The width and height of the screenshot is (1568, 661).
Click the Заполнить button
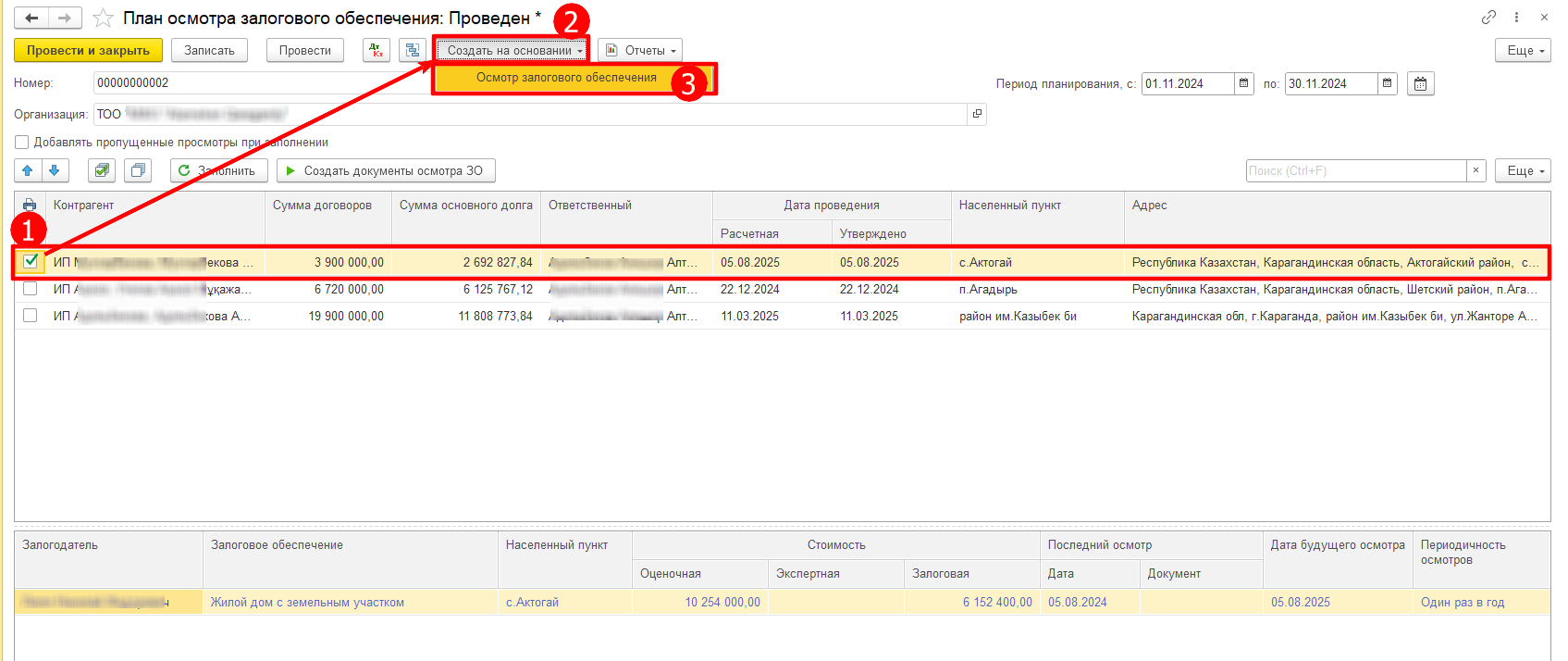(x=219, y=170)
